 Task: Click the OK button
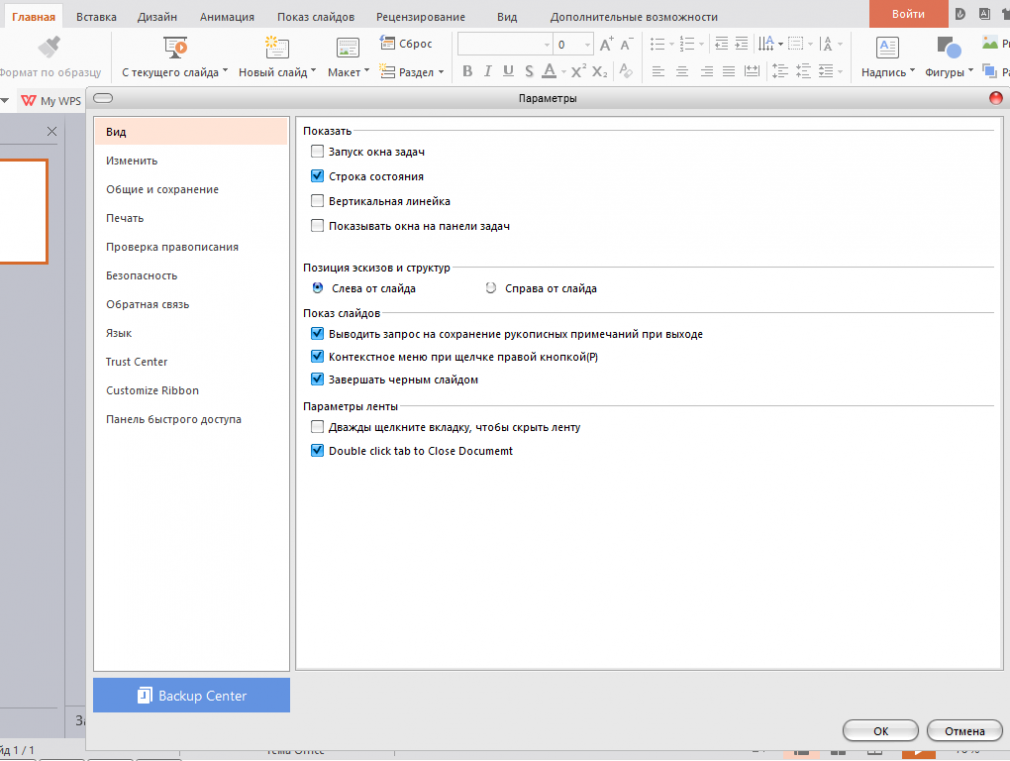881,731
